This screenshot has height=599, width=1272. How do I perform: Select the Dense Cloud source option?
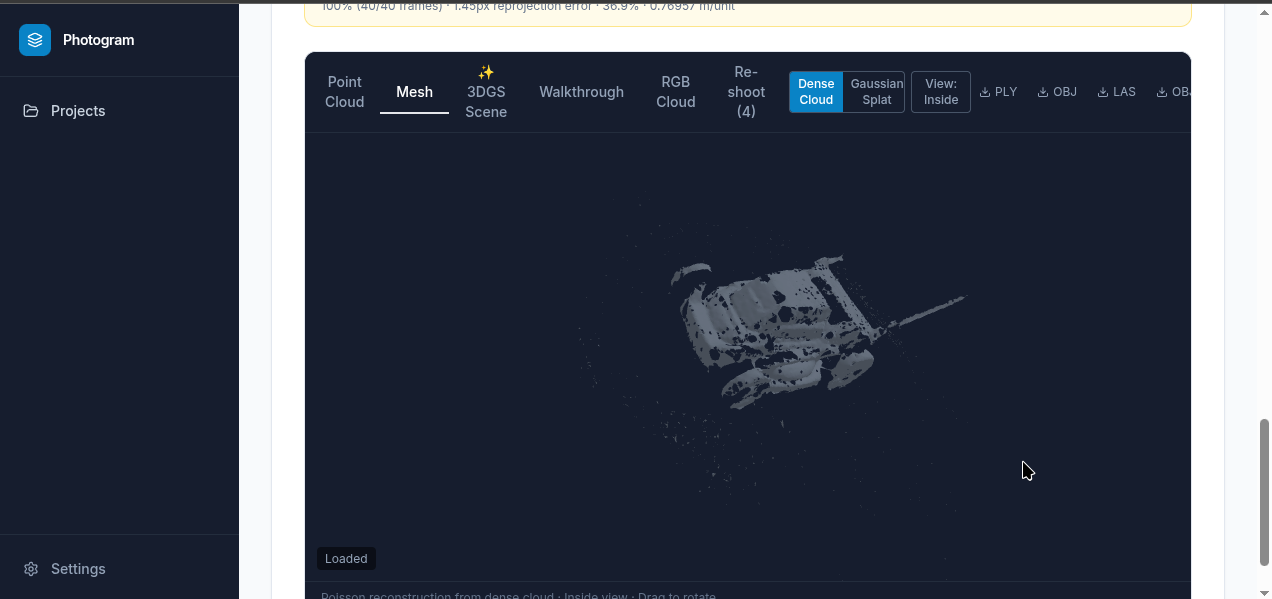point(816,92)
